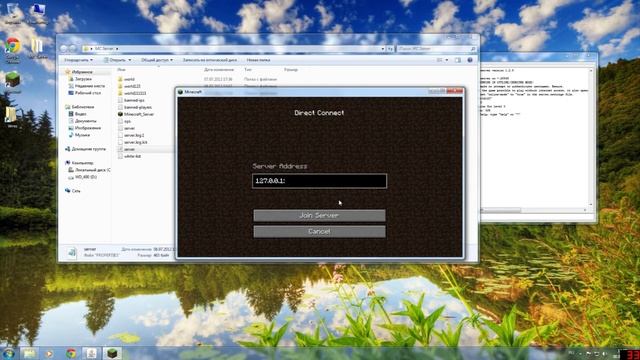This screenshot has height=360, width=640.
Task: Click the Chrome taskbar icon
Action: point(71,353)
